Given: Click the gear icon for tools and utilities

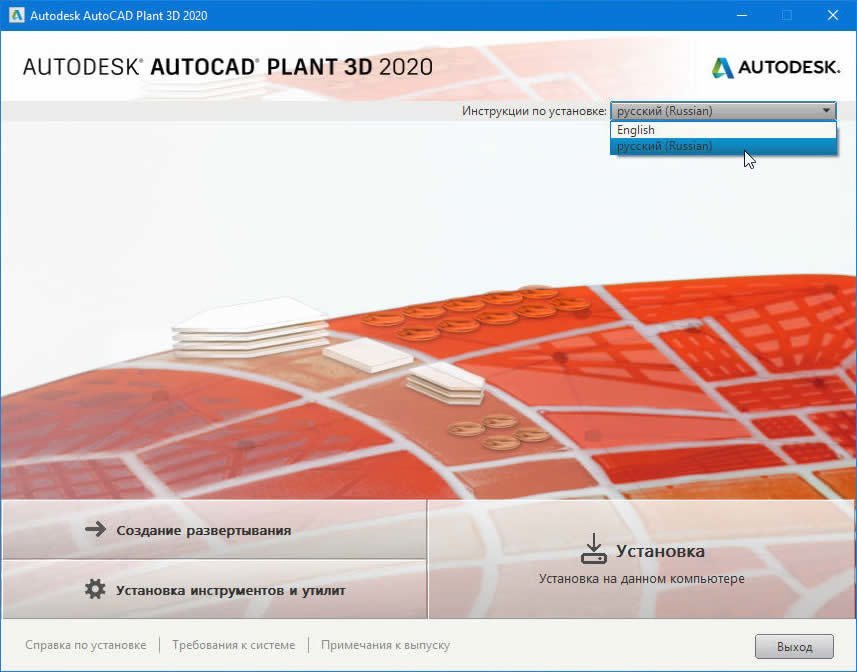Looking at the screenshot, I should click(x=95, y=589).
